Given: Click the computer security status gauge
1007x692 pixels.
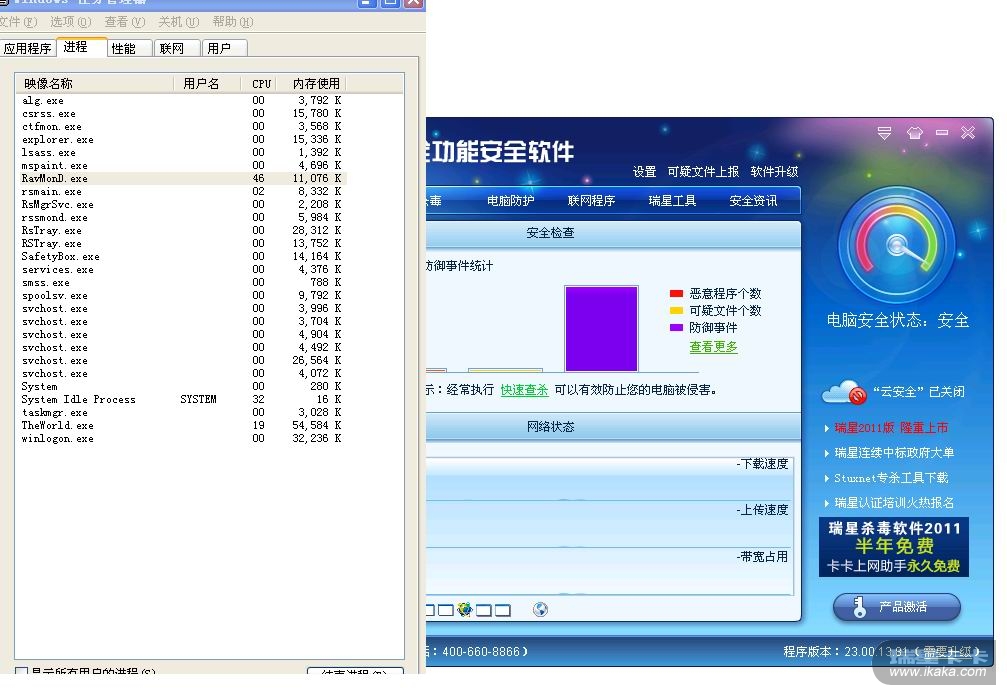Looking at the screenshot, I should coord(897,246).
